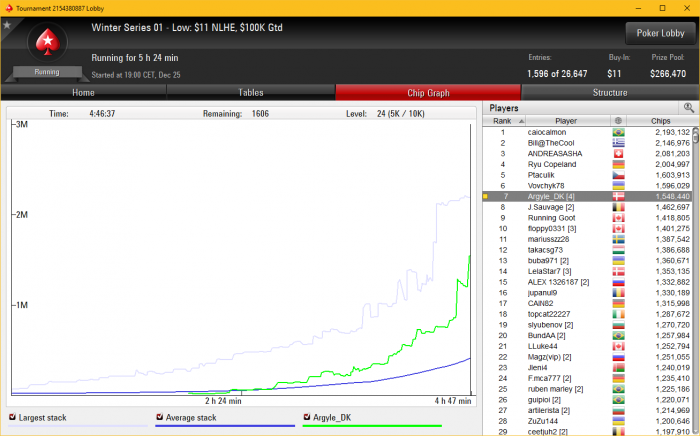Open the Home tab

tap(83, 92)
